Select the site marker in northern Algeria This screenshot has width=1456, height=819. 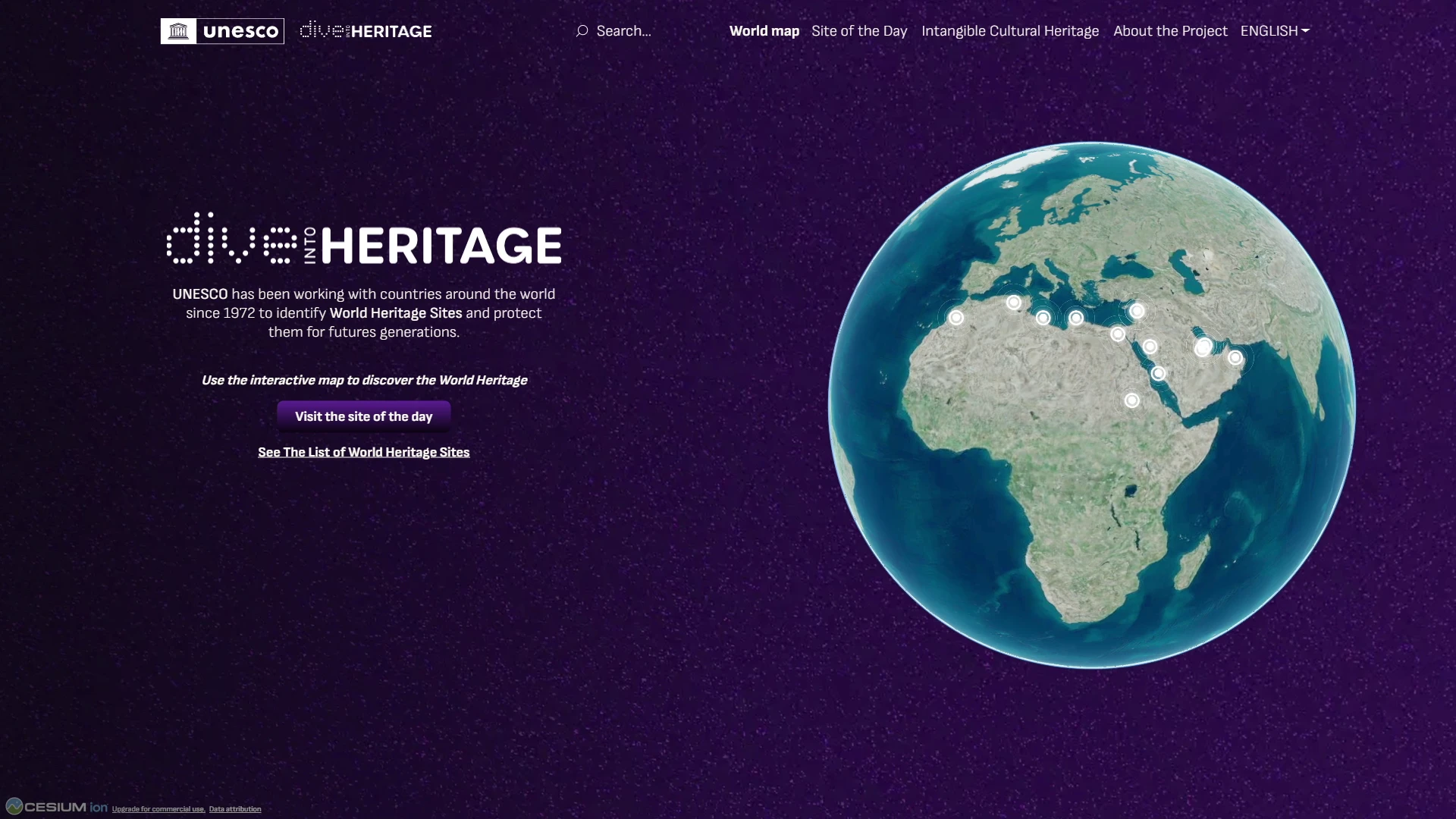pos(1014,303)
